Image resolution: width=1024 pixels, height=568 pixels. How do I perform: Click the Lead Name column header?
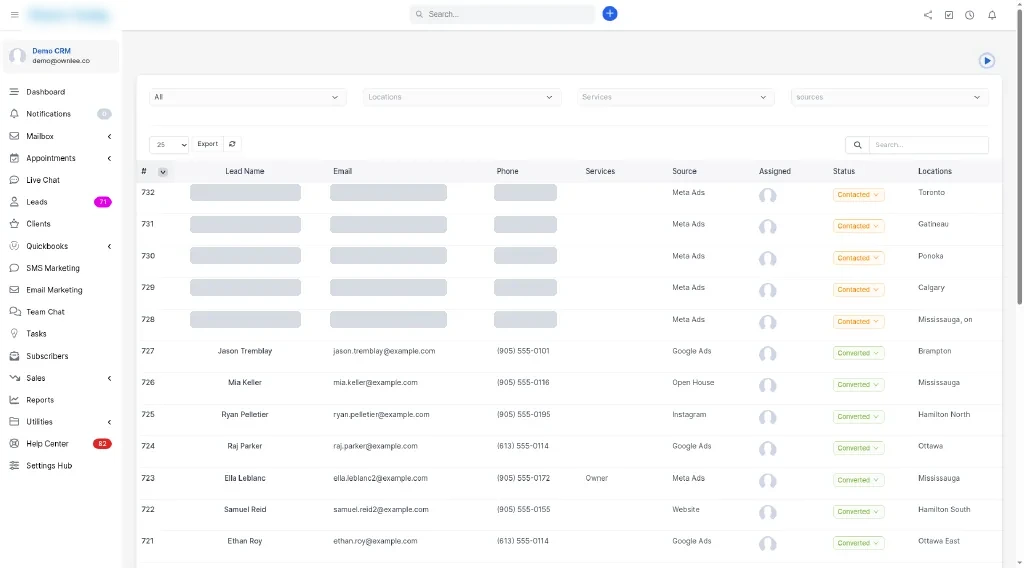click(245, 171)
